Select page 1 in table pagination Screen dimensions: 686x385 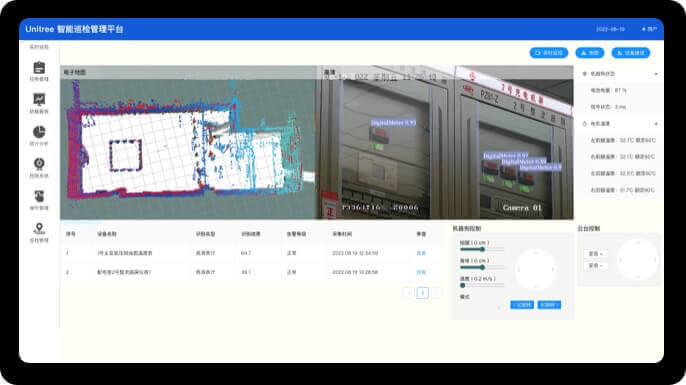coord(422,293)
